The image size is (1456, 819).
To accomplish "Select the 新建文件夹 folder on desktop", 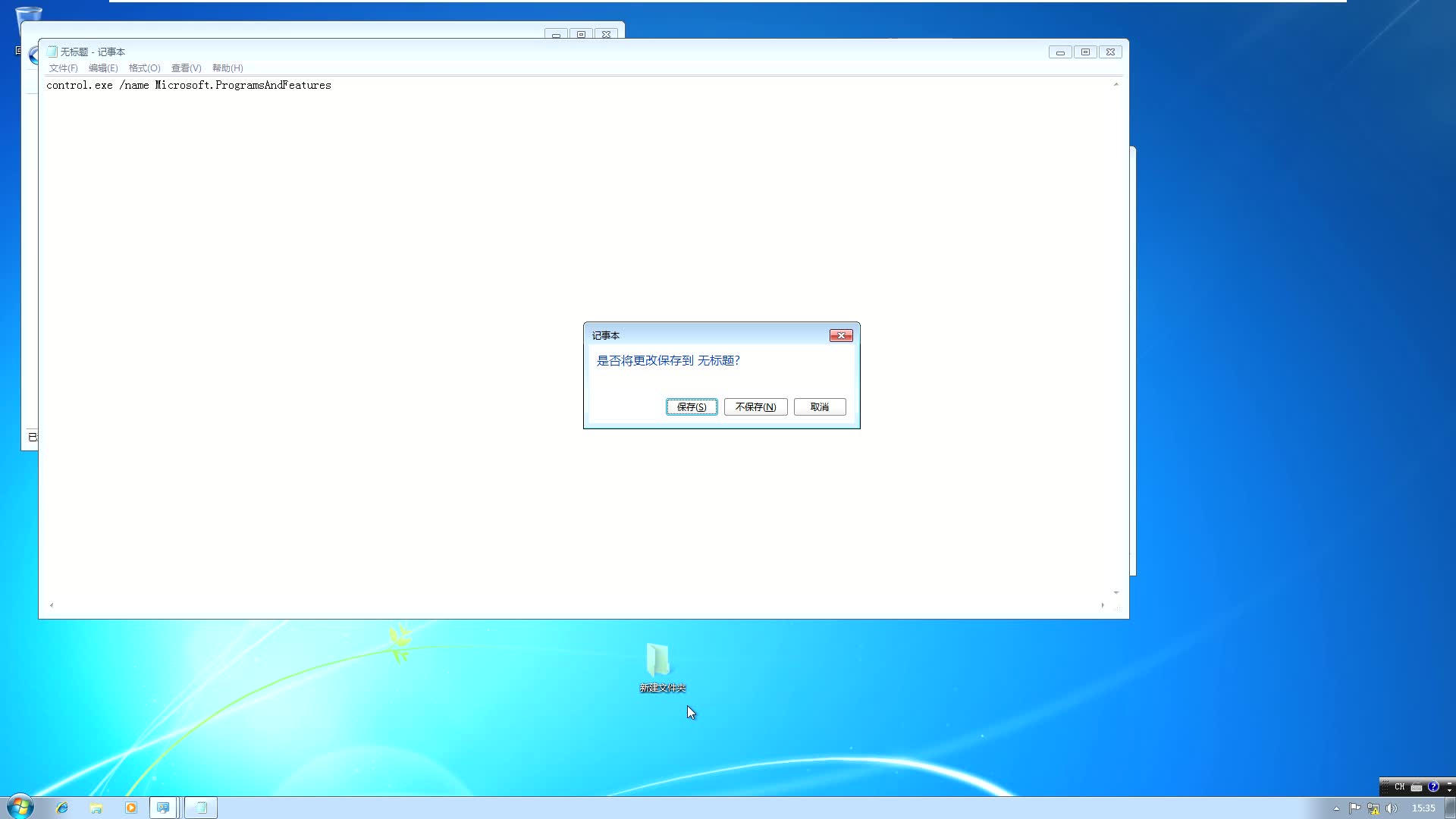I will click(x=662, y=667).
